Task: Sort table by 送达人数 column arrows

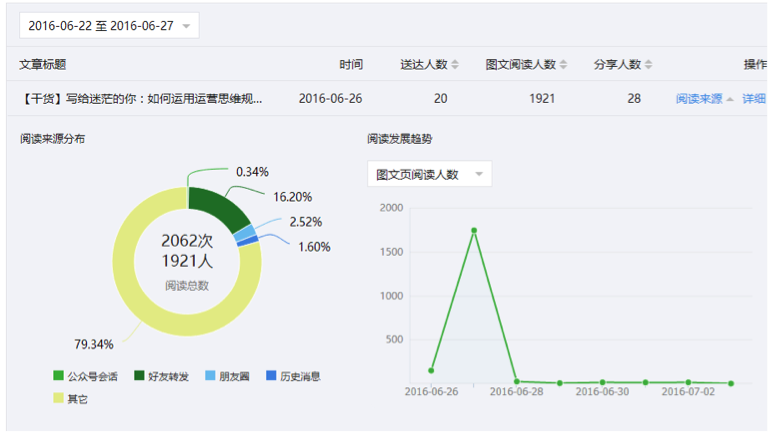Action: (455, 64)
